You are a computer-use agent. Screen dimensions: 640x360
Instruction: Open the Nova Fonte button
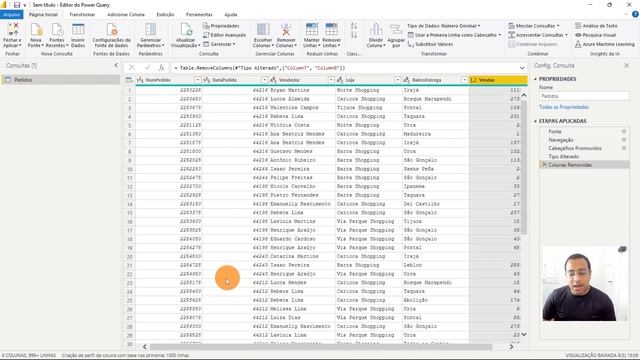(x=36, y=35)
